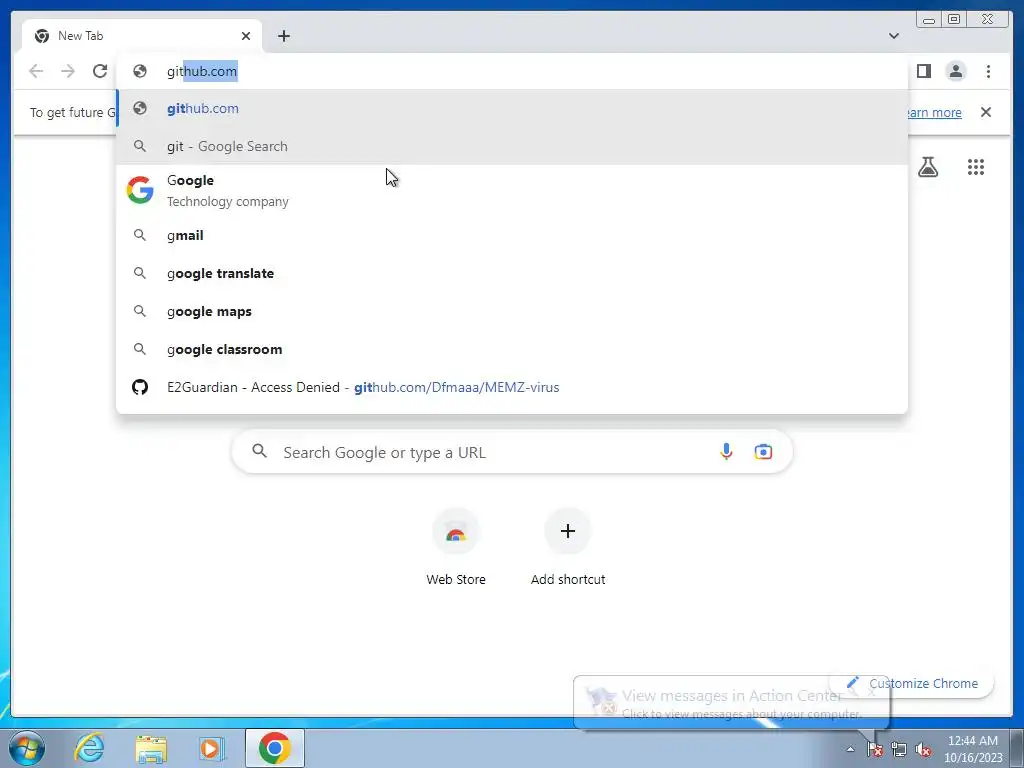This screenshot has width=1024, height=768.
Task: Click the muted volume tray icon
Action: tap(923, 749)
